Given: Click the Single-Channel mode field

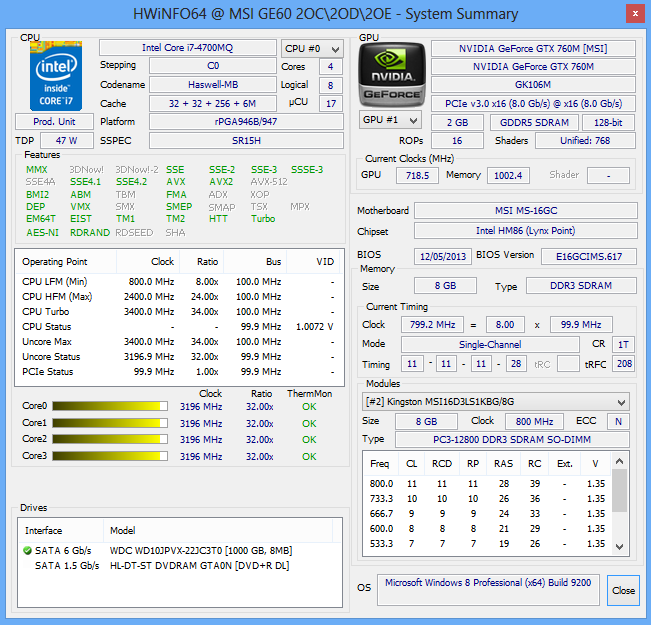Looking at the screenshot, I should [490, 345].
